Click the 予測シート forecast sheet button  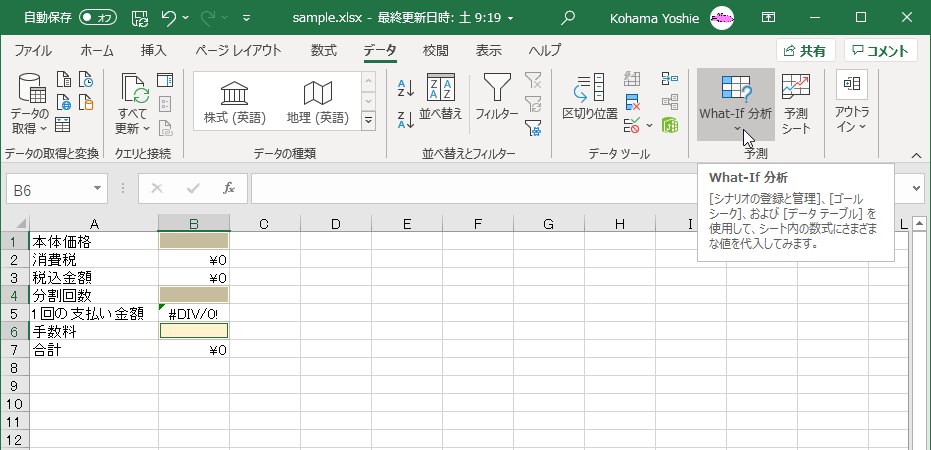(796, 104)
